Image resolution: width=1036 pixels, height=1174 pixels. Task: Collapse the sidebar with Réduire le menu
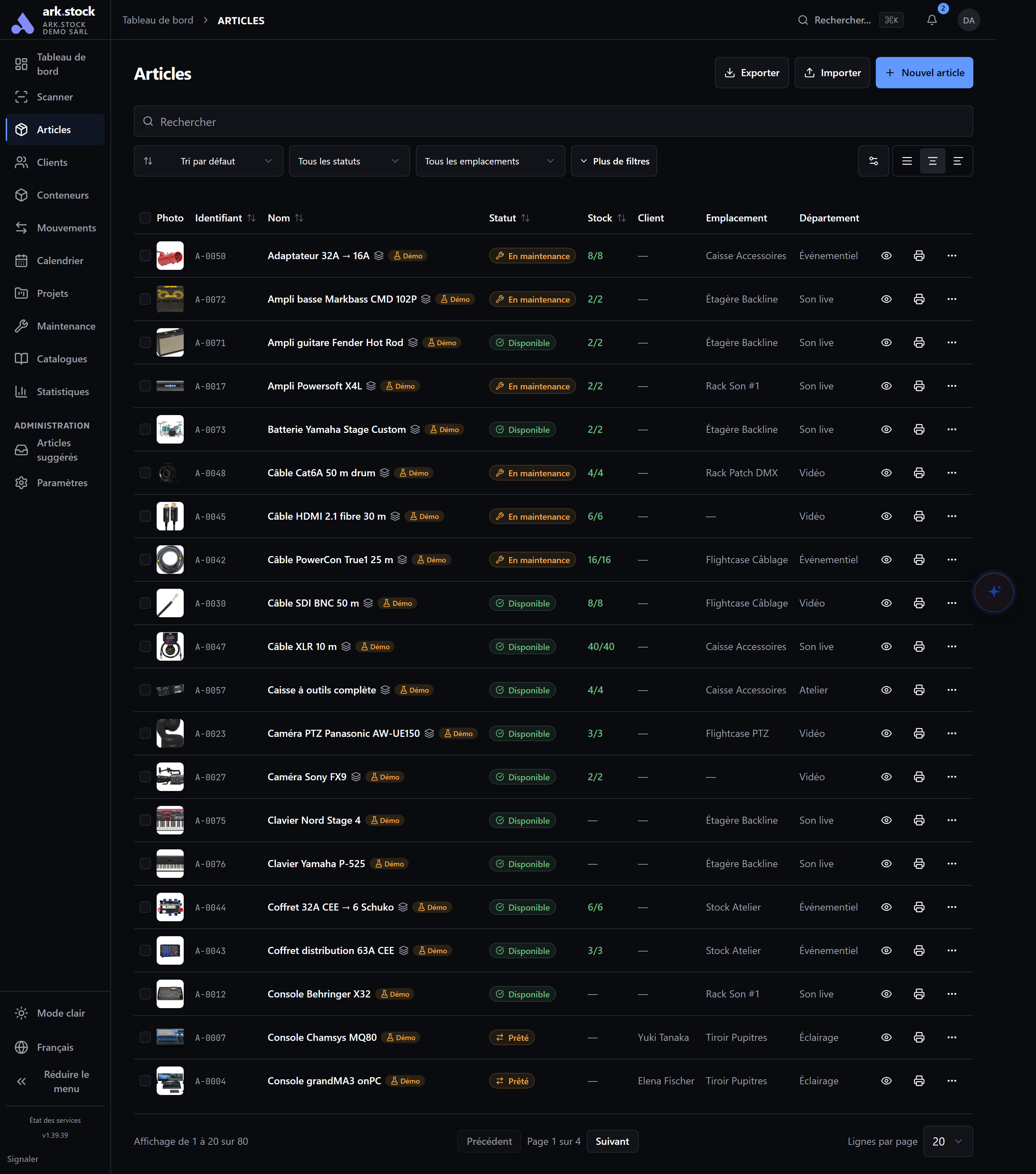tap(55, 1081)
